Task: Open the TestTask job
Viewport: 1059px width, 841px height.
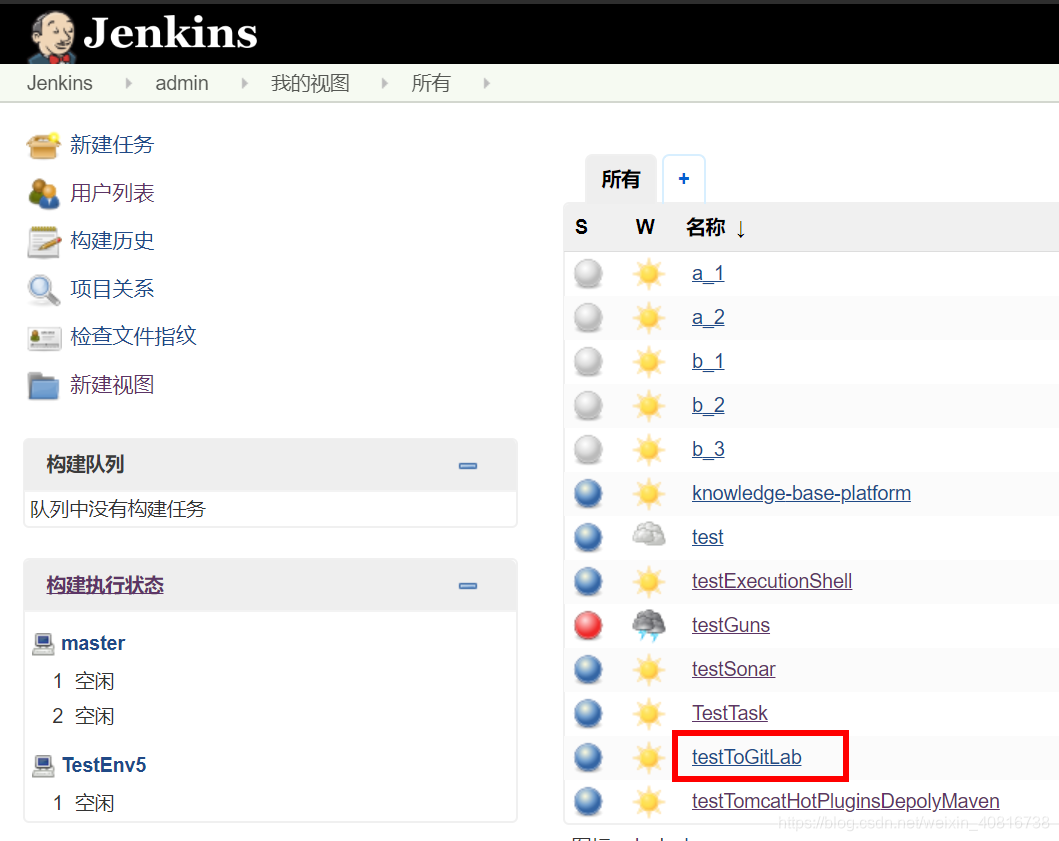Action: tap(729, 713)
